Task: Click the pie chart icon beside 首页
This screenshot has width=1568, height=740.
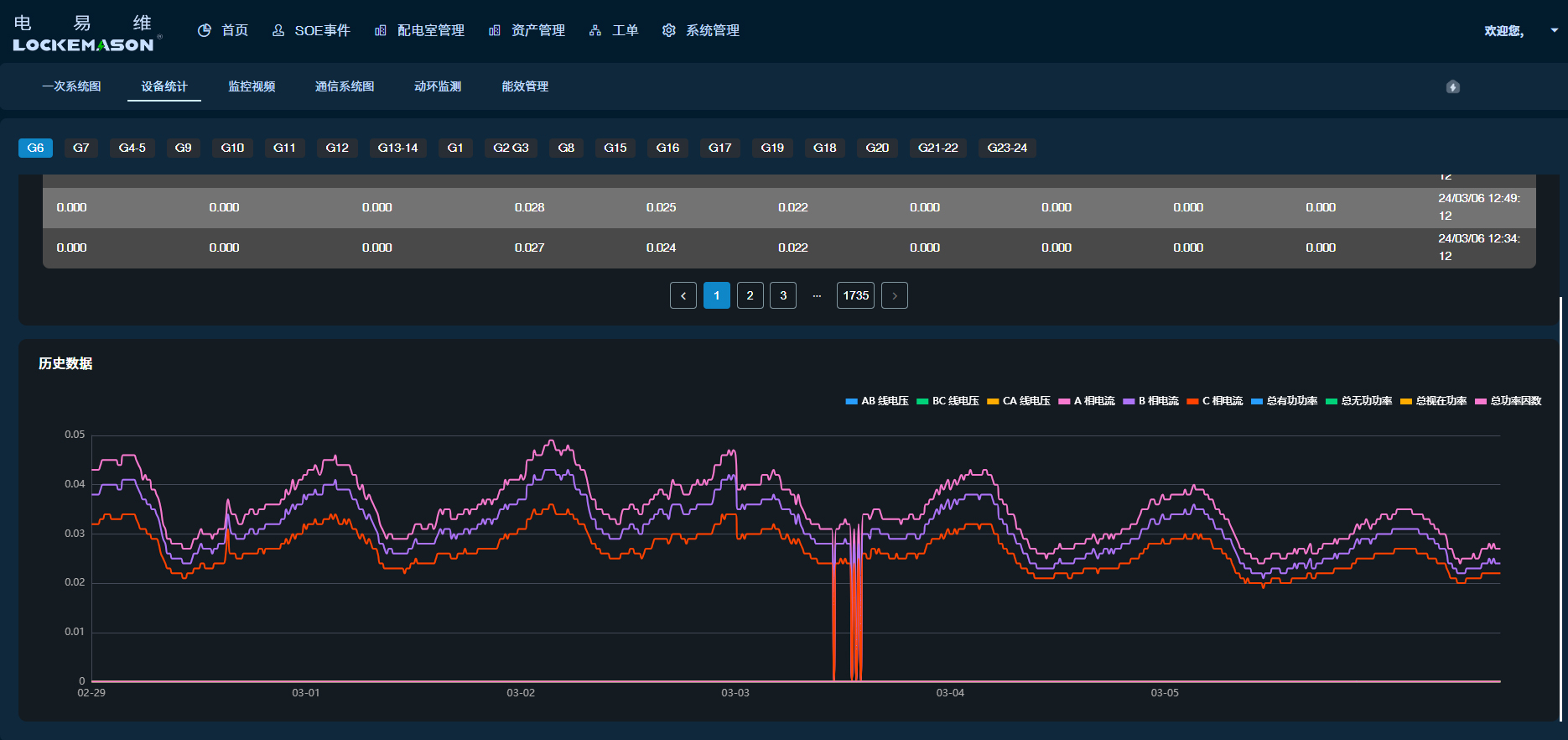Action: pyautogui.click(x=204, y=30)
